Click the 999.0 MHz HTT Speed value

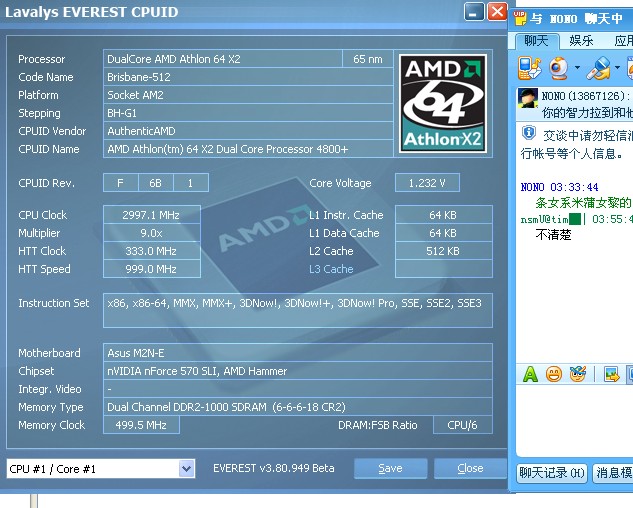pos(152,269)
